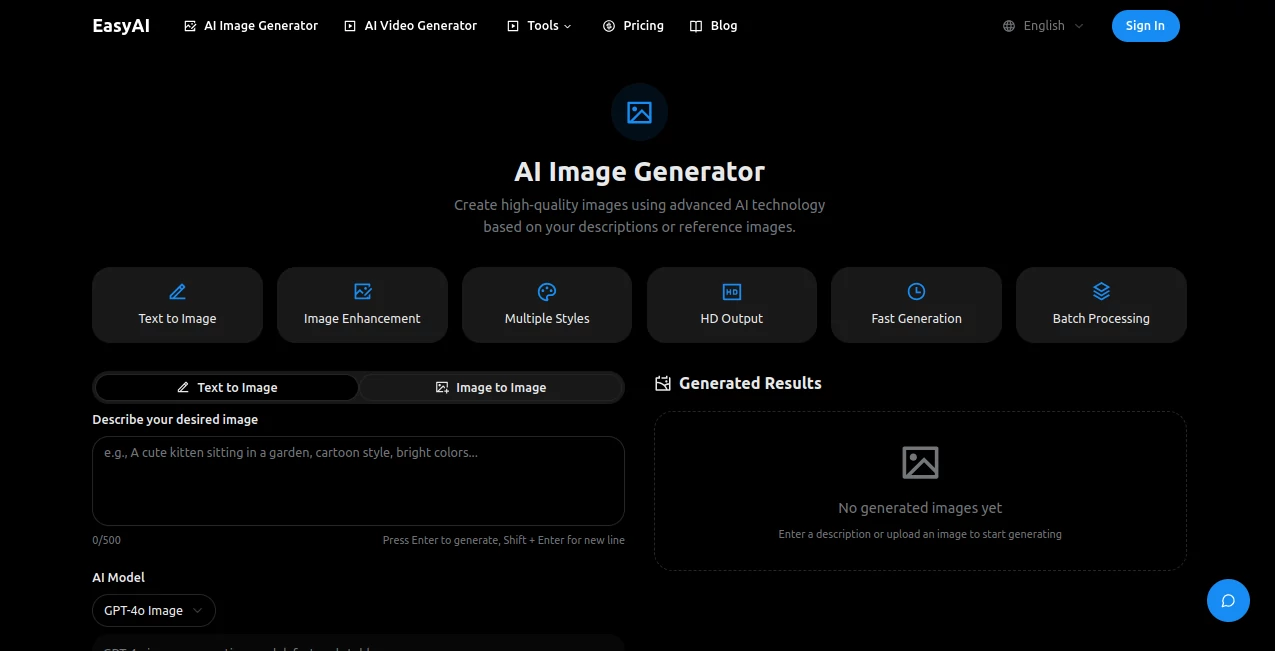Select the Text to Image feature icon
Screen dimensions: 1275x651
click(x=177, y=291)
